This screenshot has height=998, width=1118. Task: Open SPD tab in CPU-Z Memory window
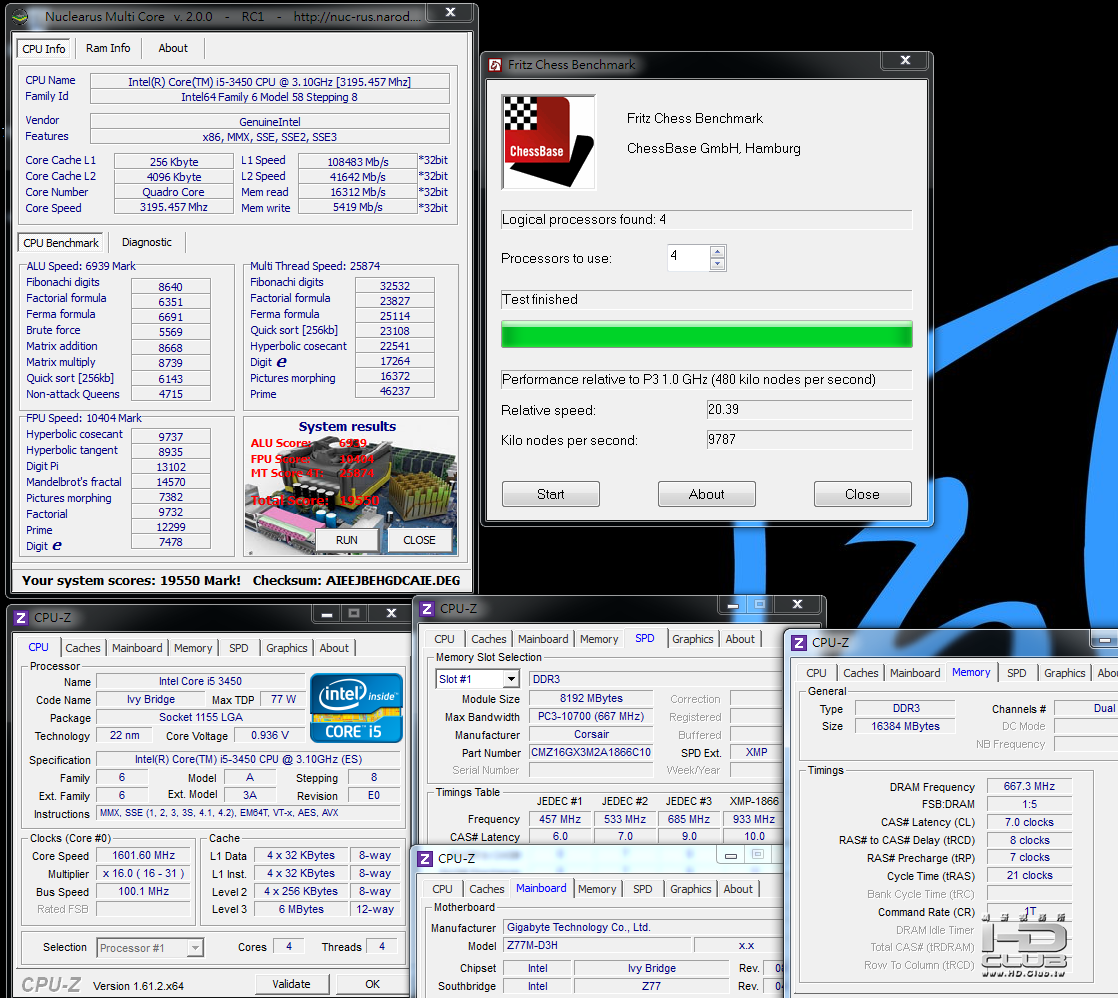click(x=1017, y=673)
